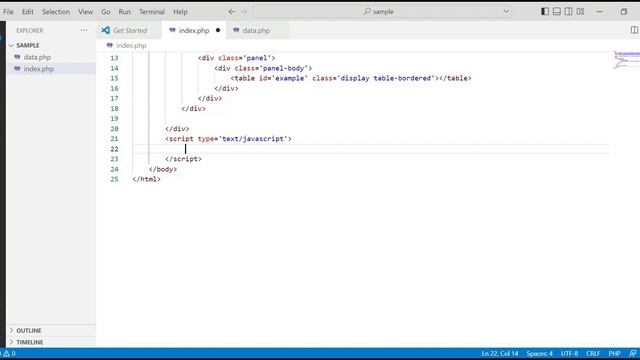Viewport: 640px width, 360px height.
Task: Change line endings via CRLF entry
Action: click(593, 353)
